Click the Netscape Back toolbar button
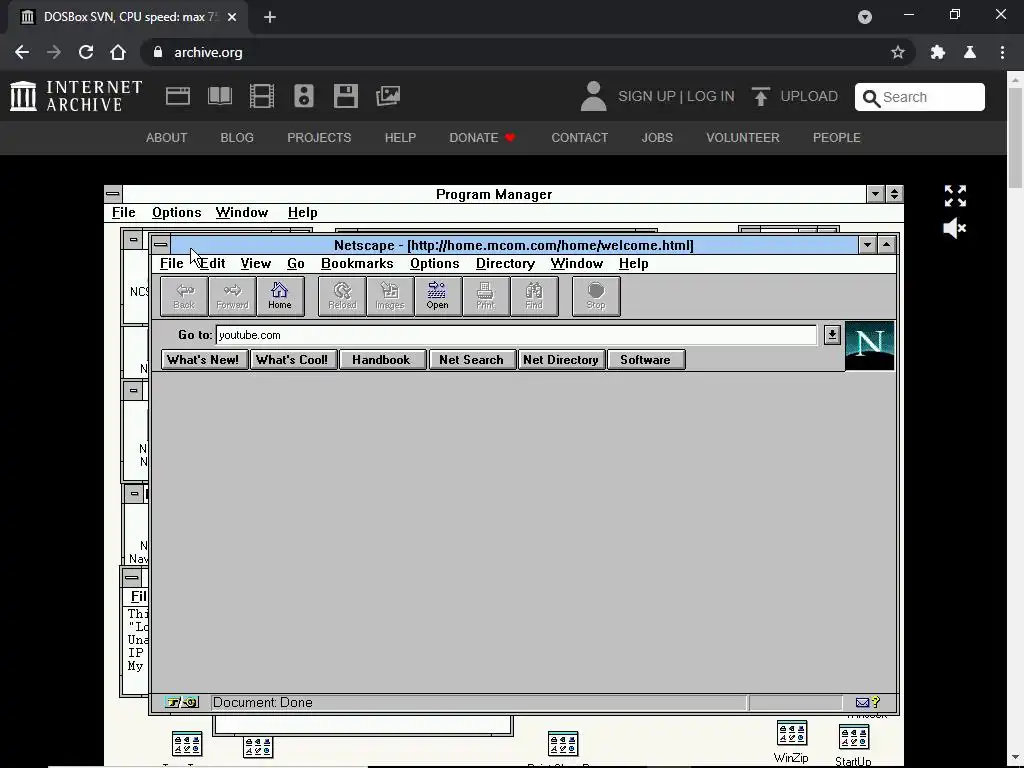The width and height of the screenshot is (1024, 768). (184, 296)
